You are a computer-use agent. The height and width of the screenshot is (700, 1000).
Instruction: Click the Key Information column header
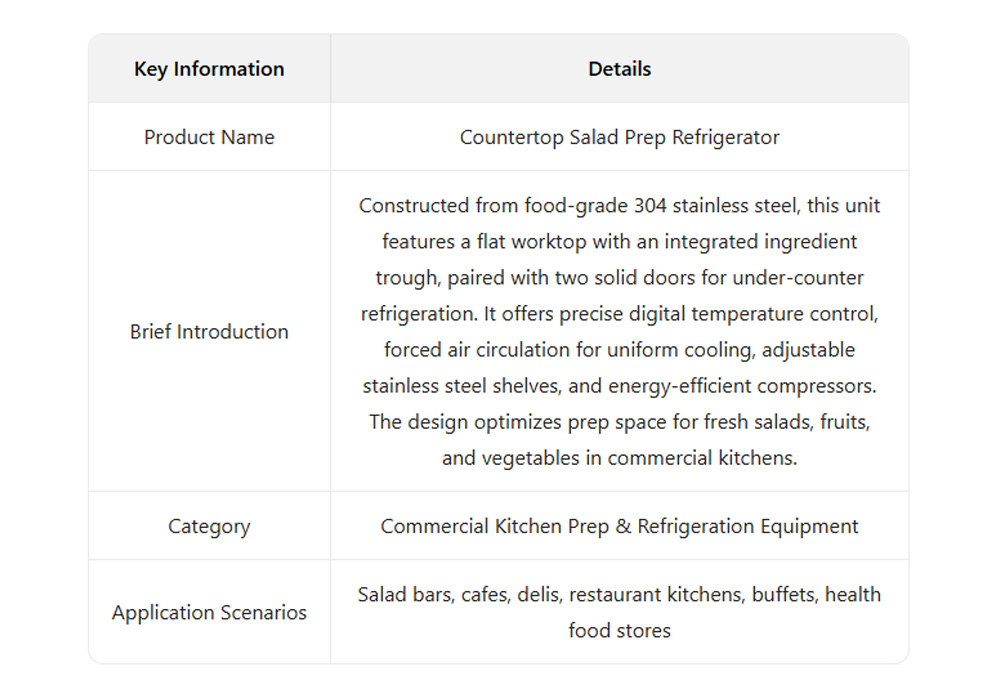209,69
